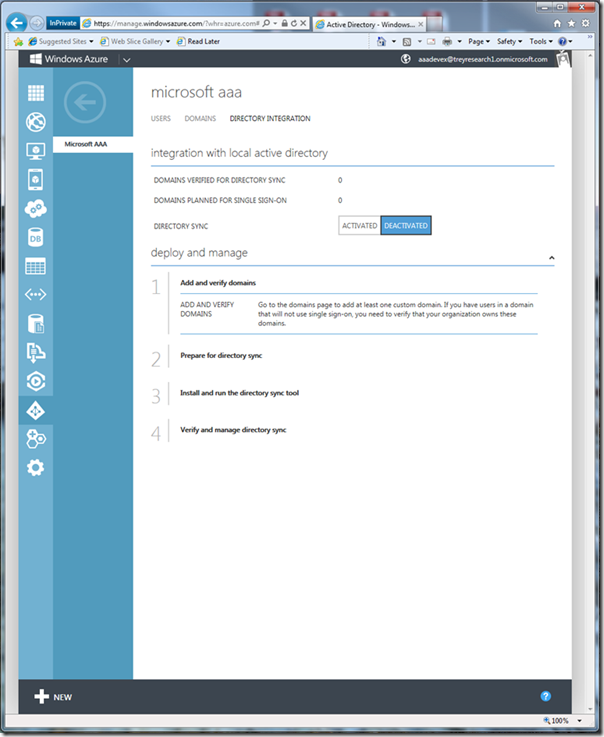
Task: Expand step Verify and manage directory sync
Action: coord(233,430)
